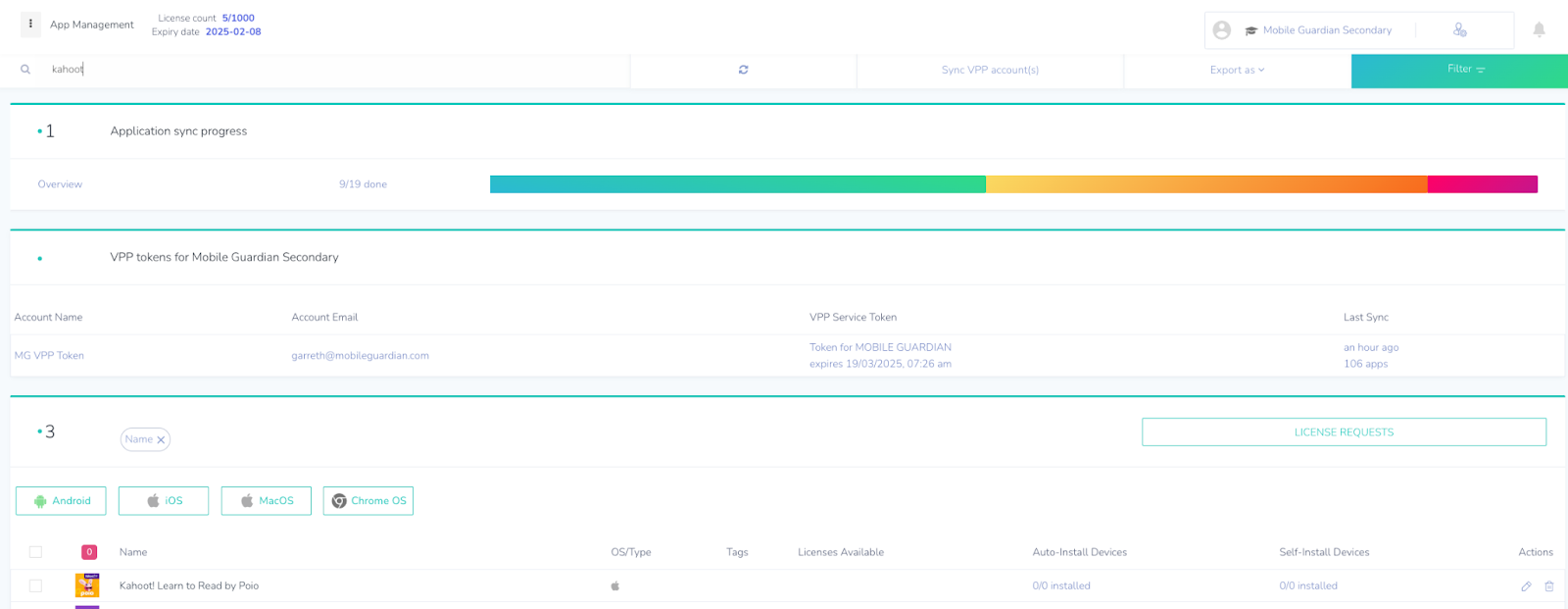This screenshot has height=609, width=1568.
Task: Focus the kahoot search input field
Action: click(333, 70)
